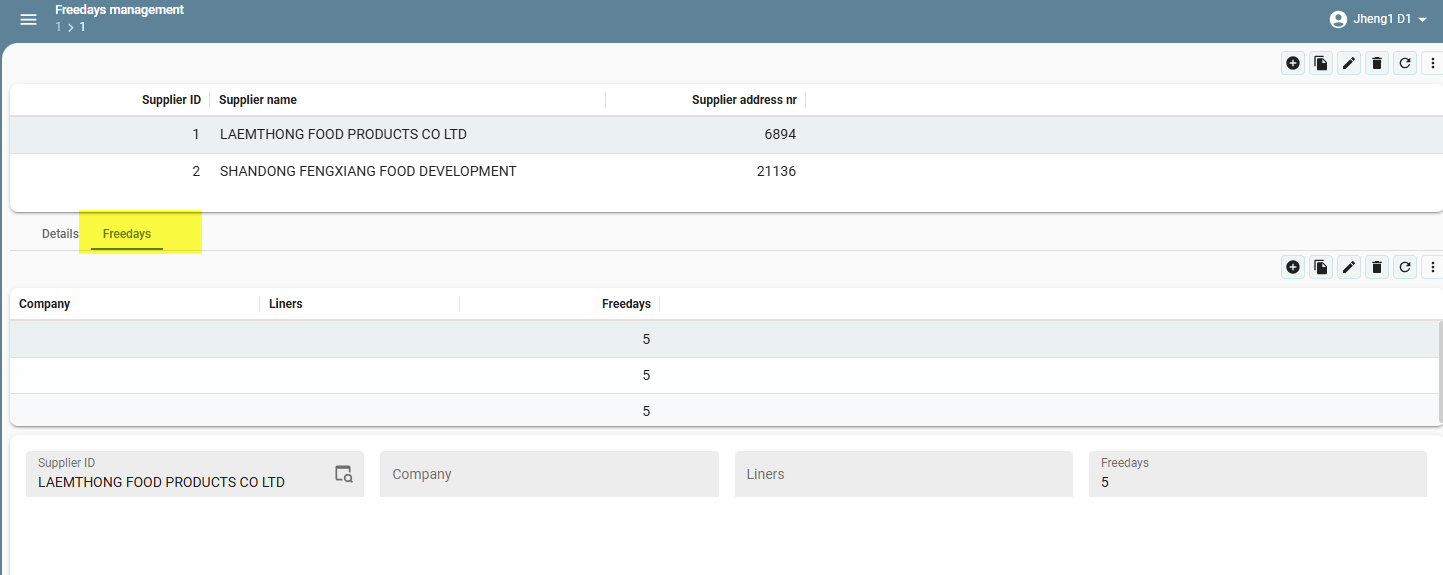1443x575 pixels.
Task: Open the supplier lookup icon in the Supplier ID field
Action: click(344, 474)
